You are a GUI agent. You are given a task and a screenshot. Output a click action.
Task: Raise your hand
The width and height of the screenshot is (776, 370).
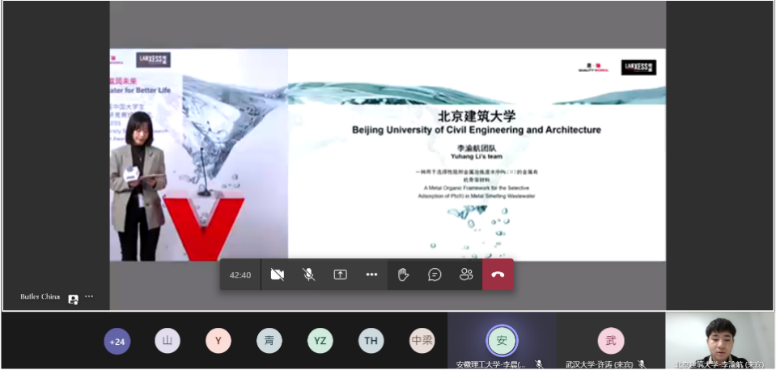(403, 275)
